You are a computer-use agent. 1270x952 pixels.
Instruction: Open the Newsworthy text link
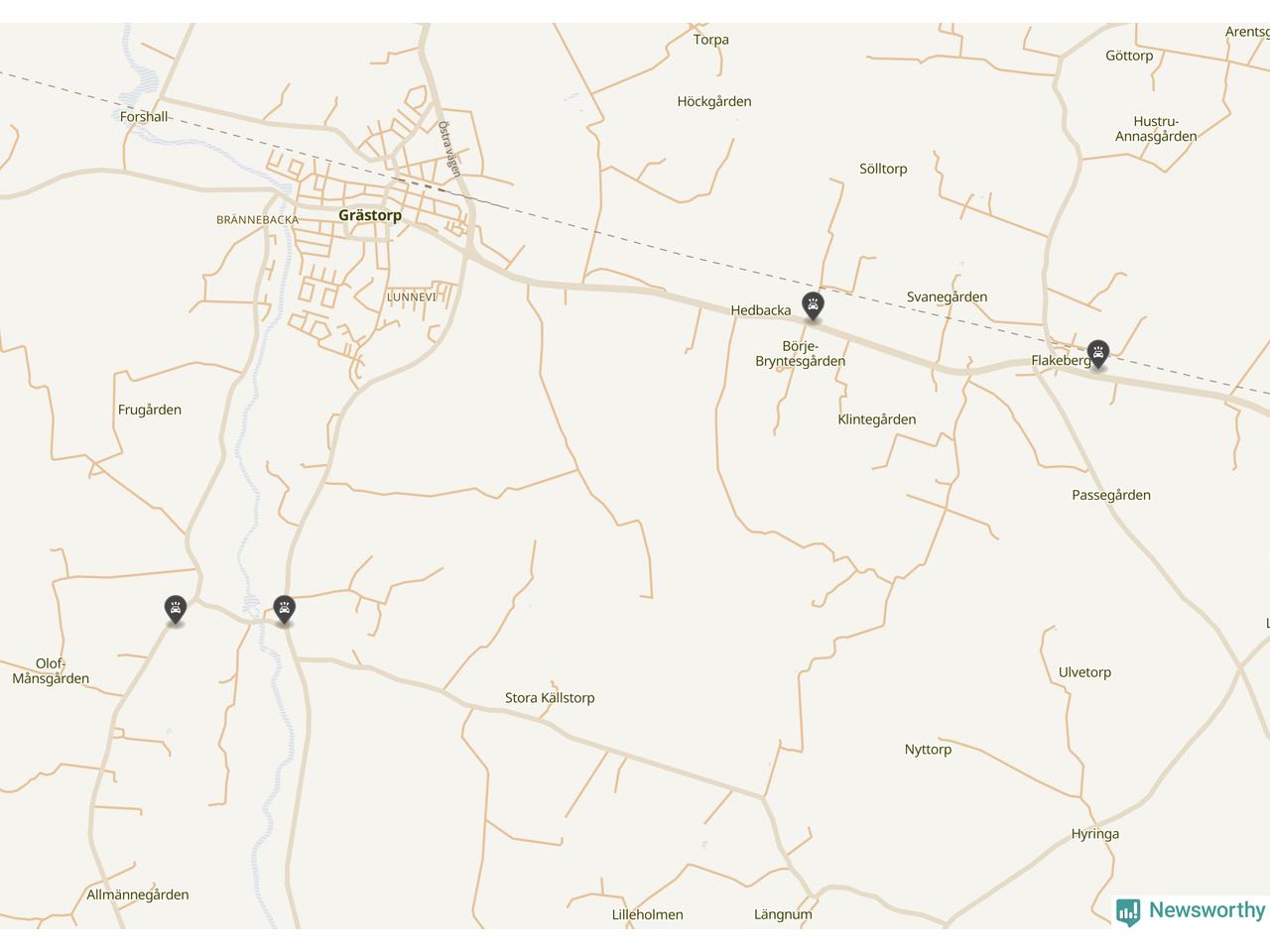(1206, 910)
